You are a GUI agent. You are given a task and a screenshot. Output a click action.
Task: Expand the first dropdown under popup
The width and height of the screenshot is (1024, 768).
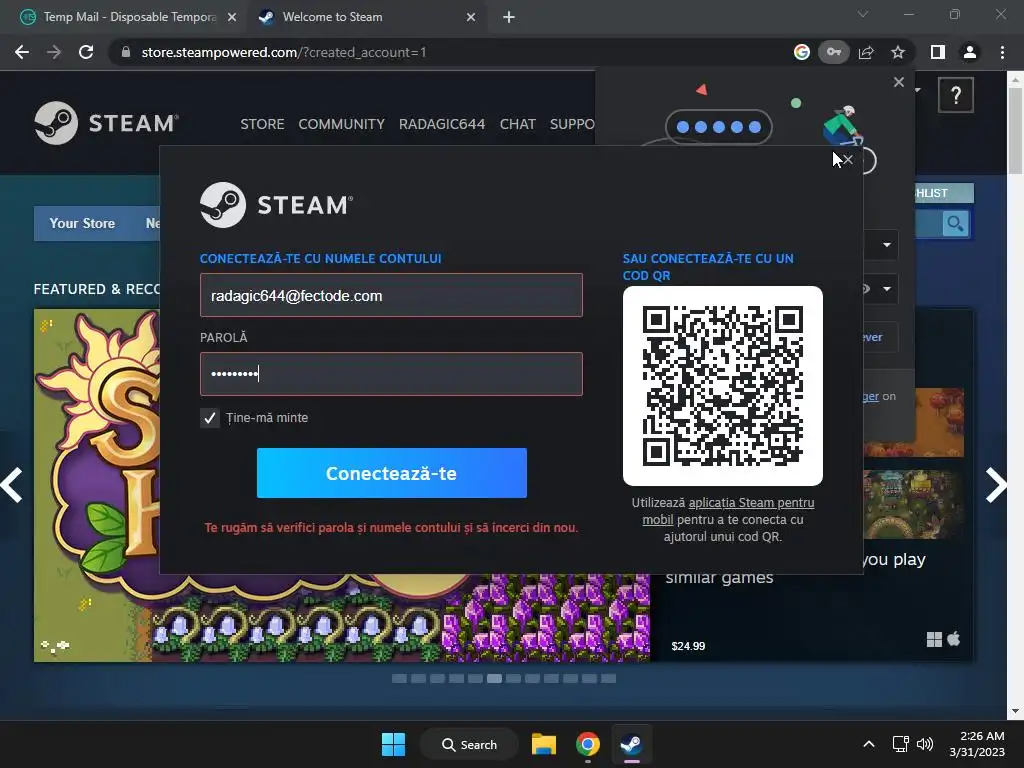pos(886,245)
